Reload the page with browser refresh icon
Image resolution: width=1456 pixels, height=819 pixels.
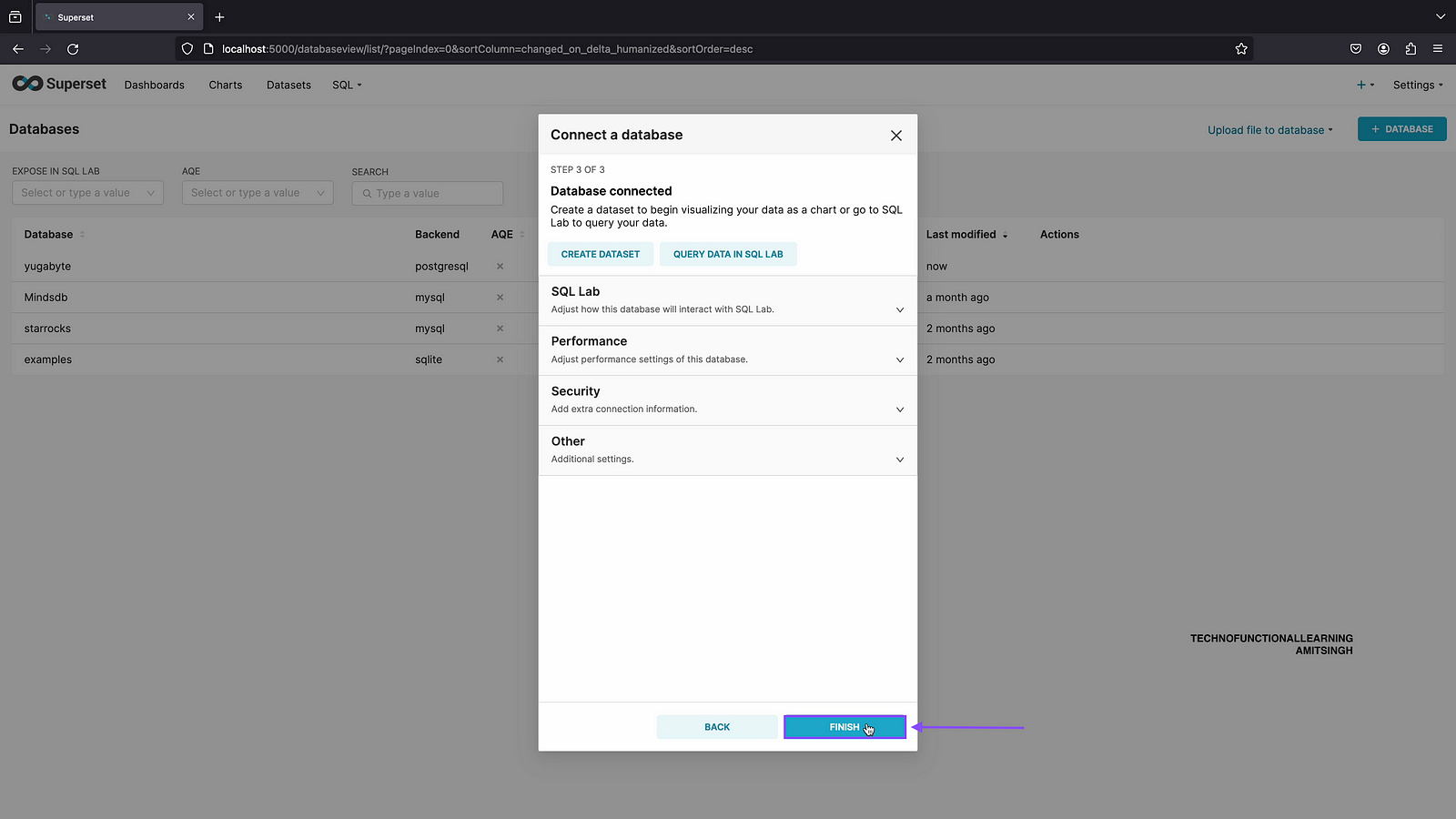point(73,49)
